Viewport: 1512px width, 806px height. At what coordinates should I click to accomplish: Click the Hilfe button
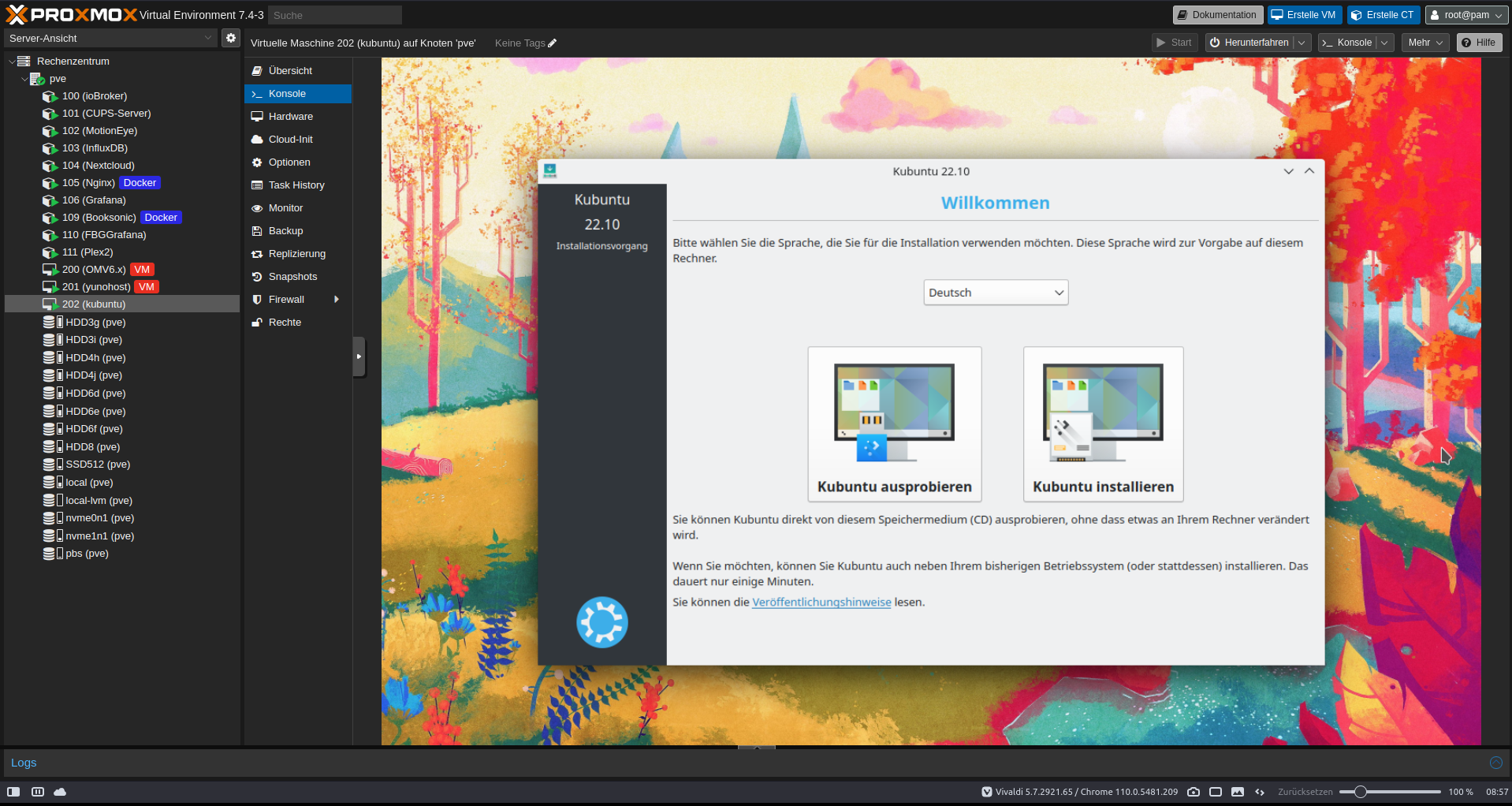click(1479, 43)
